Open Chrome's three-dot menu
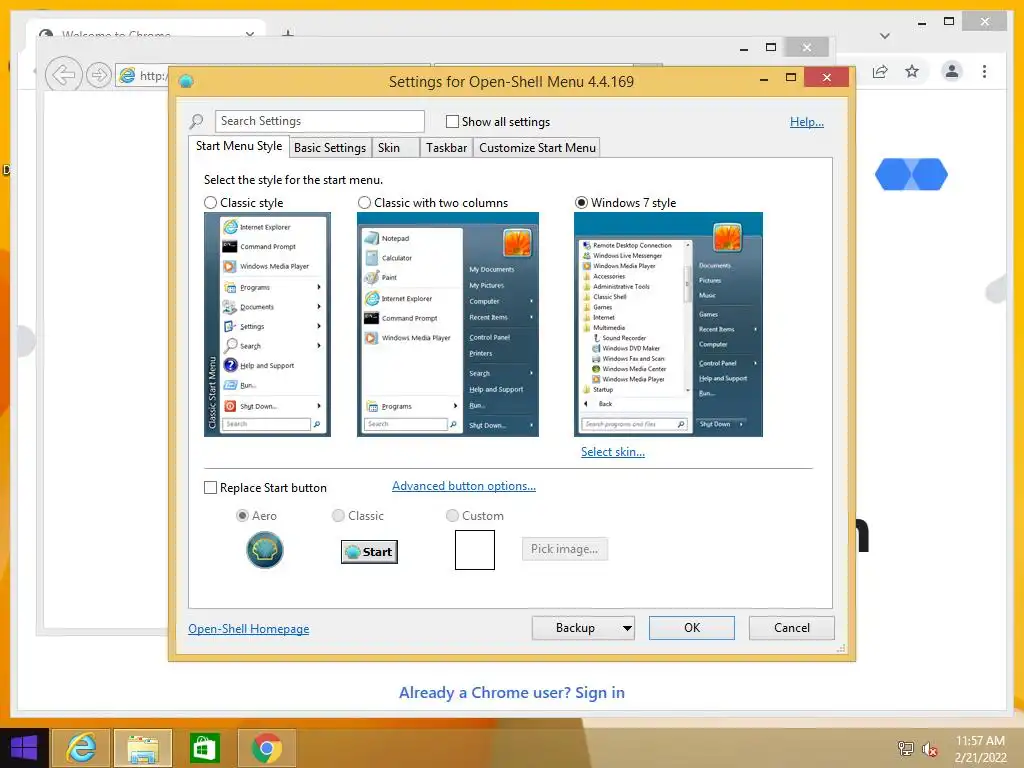1024x768 pixels. tap(984, 71)
